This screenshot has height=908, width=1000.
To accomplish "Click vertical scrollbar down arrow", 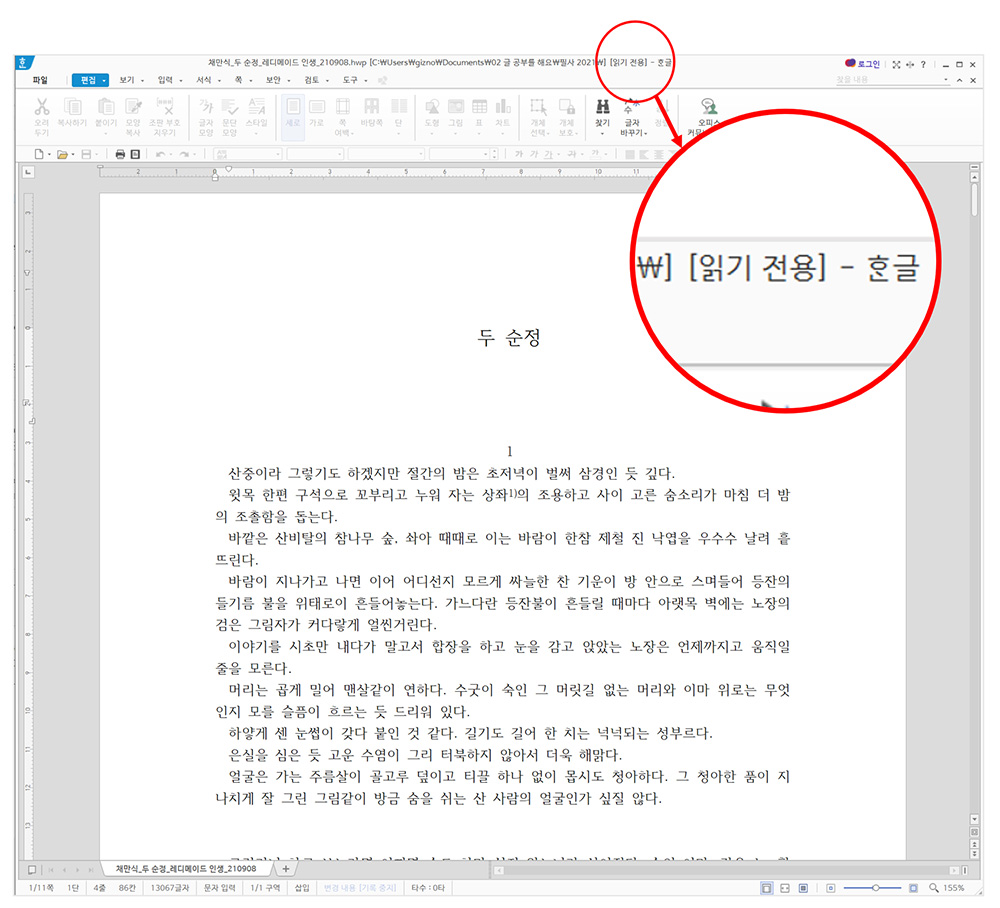I will [974, 819].
